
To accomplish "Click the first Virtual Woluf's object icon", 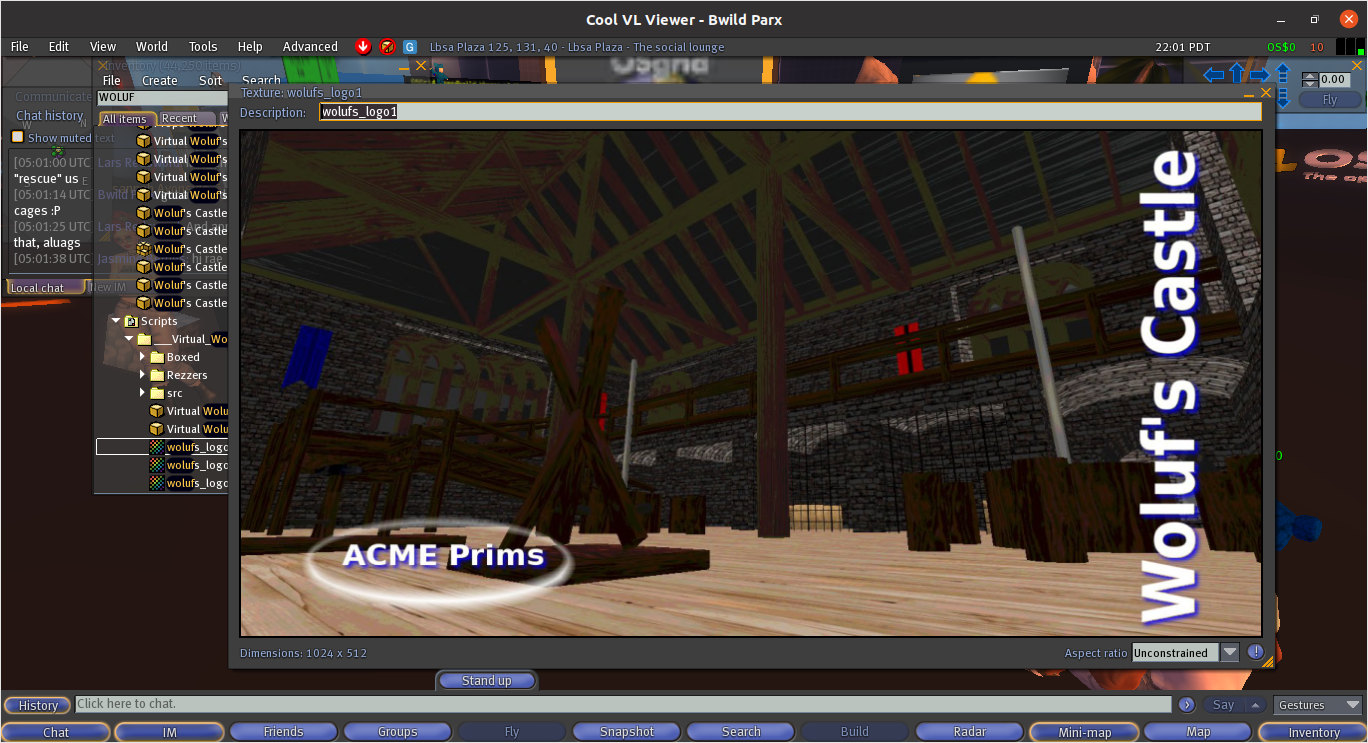I will click(143, 141).
